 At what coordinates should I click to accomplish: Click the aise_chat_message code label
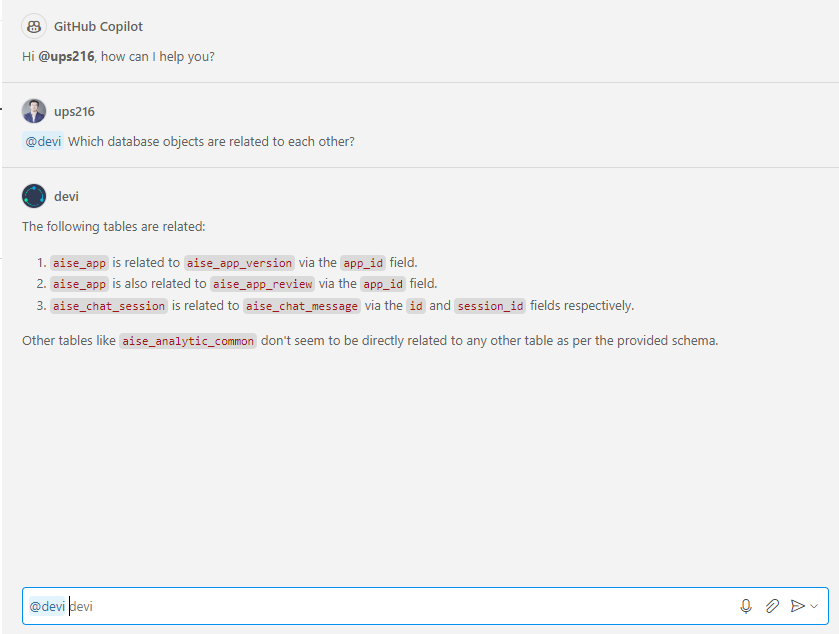302,305
